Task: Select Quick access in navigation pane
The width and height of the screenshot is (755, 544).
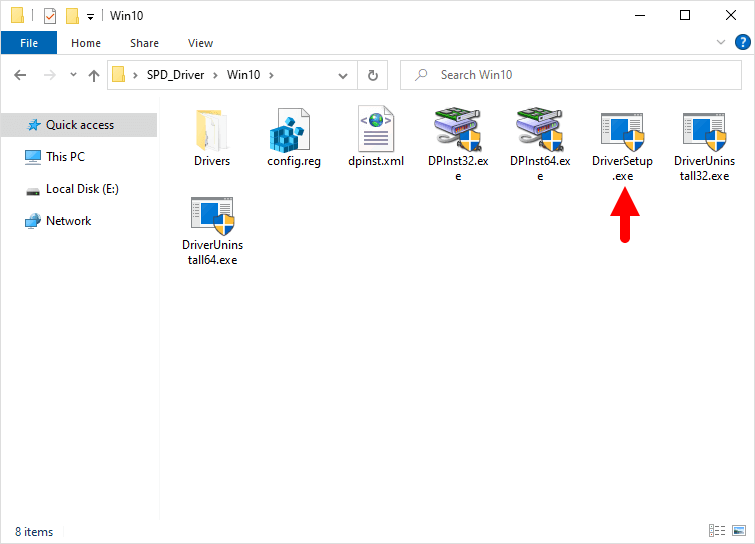Action: (x=79, y=125)
